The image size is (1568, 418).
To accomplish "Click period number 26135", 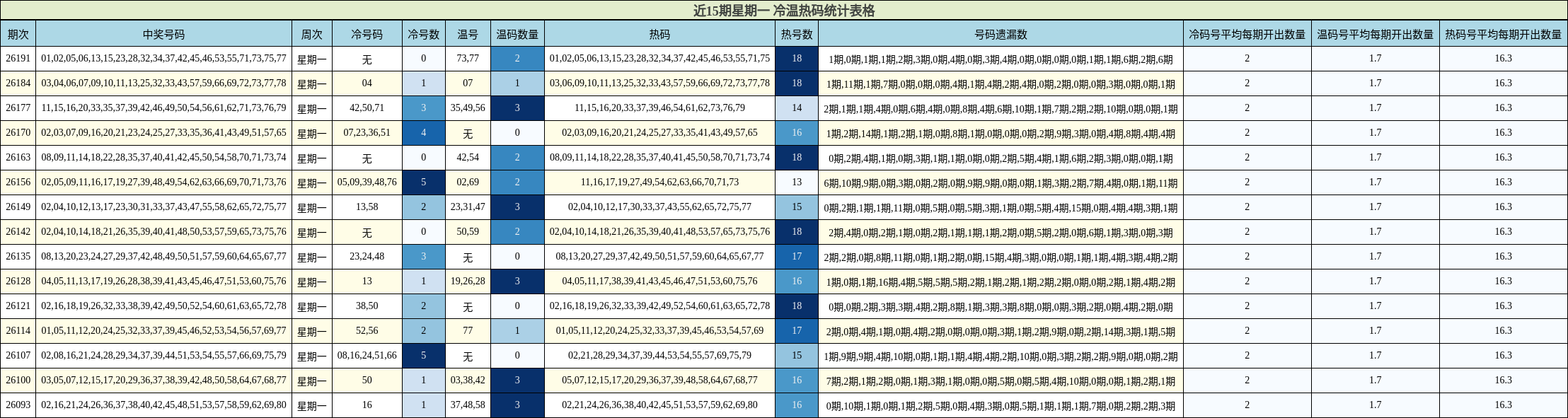I will 18,257.
